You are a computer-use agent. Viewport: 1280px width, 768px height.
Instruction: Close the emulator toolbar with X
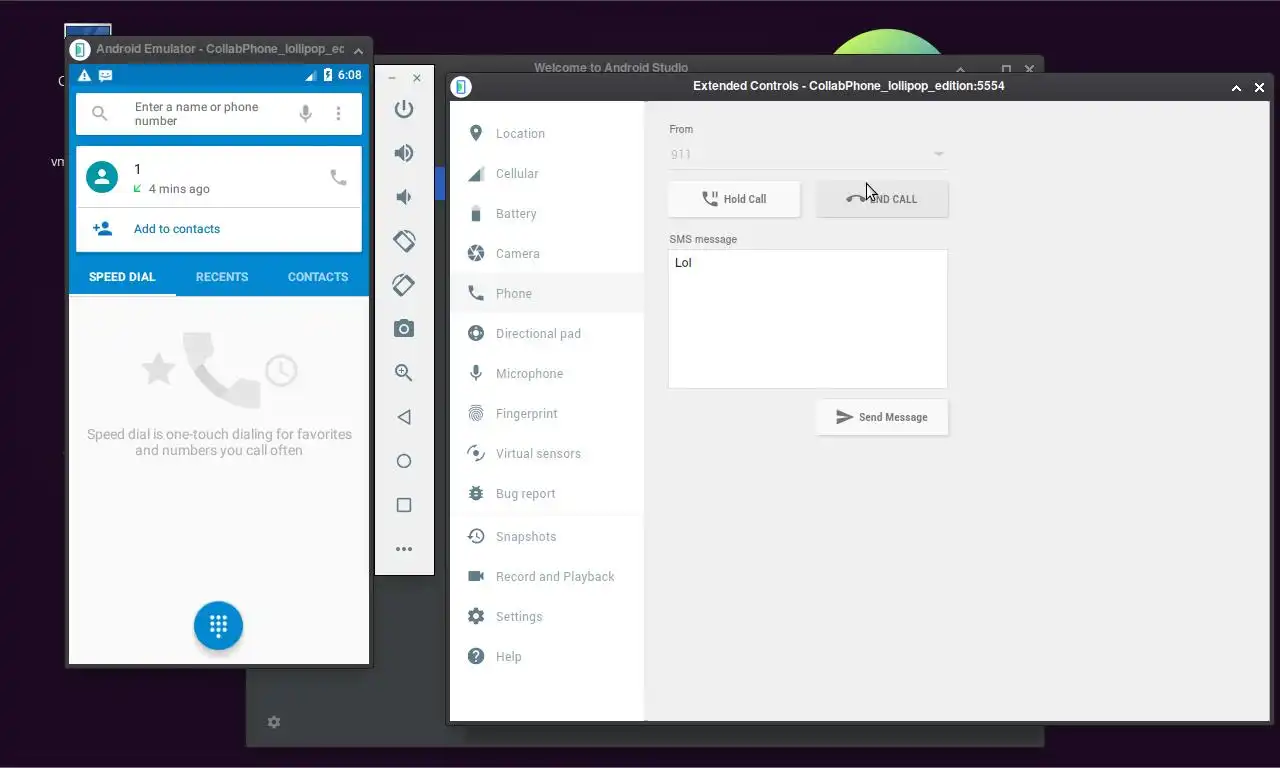point(417,78)
